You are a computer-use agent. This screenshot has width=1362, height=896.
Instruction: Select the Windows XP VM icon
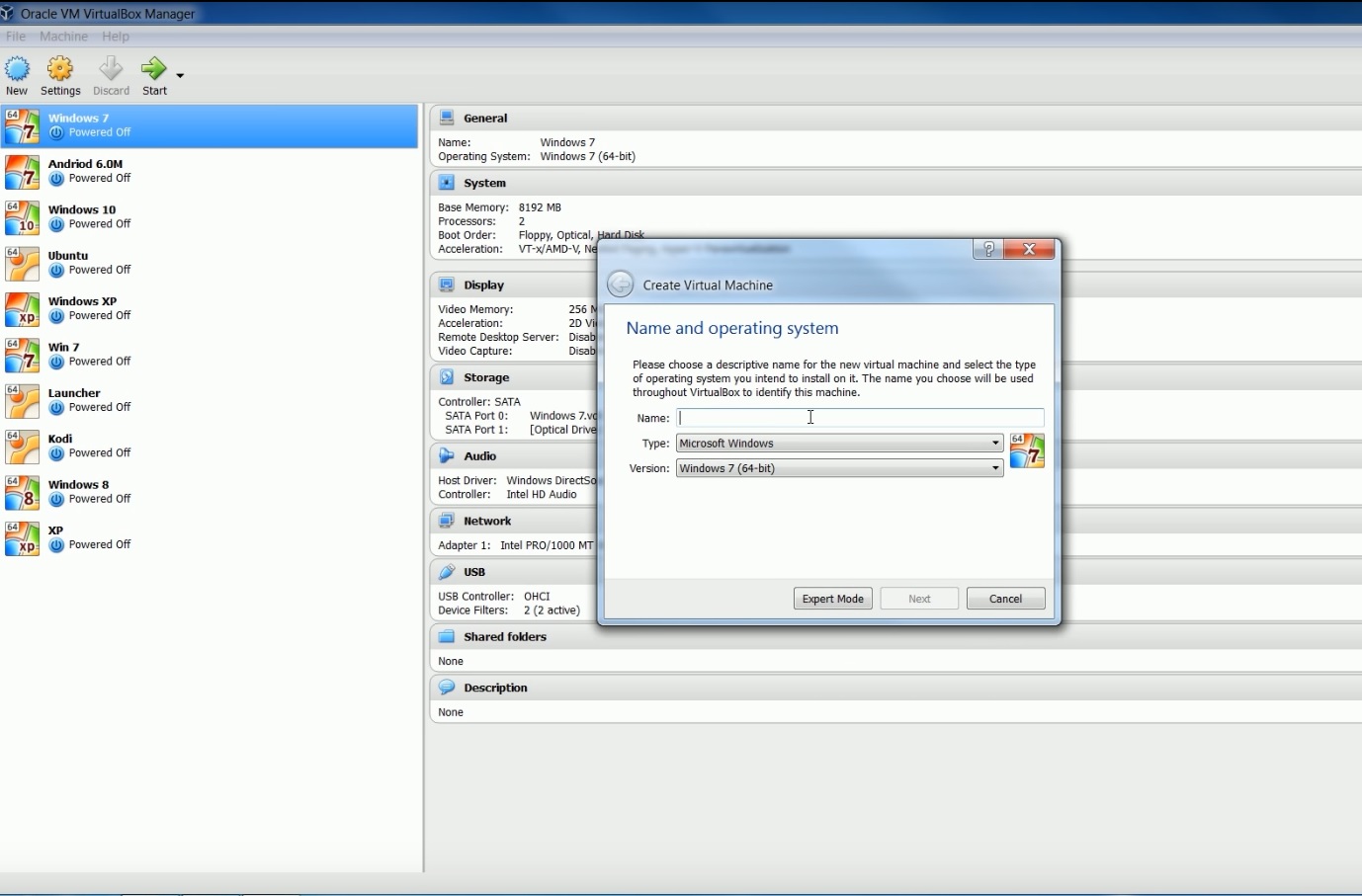(x=22, y=309)
